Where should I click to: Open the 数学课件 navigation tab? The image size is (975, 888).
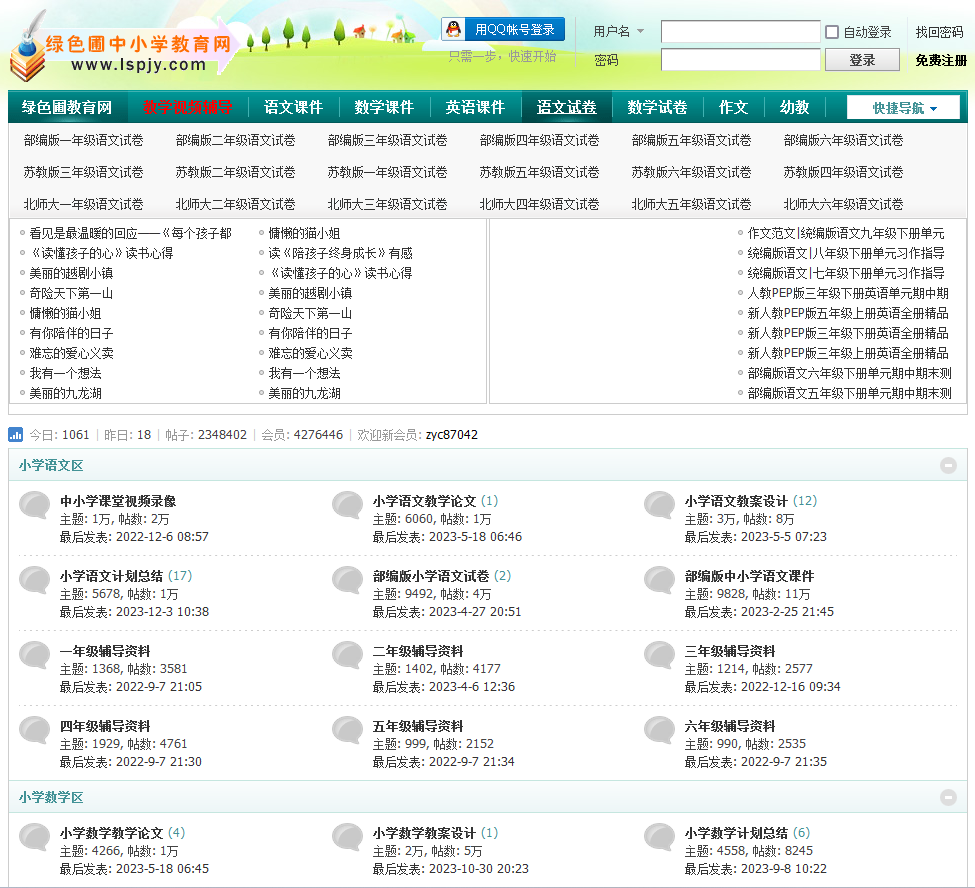[384, 108]
